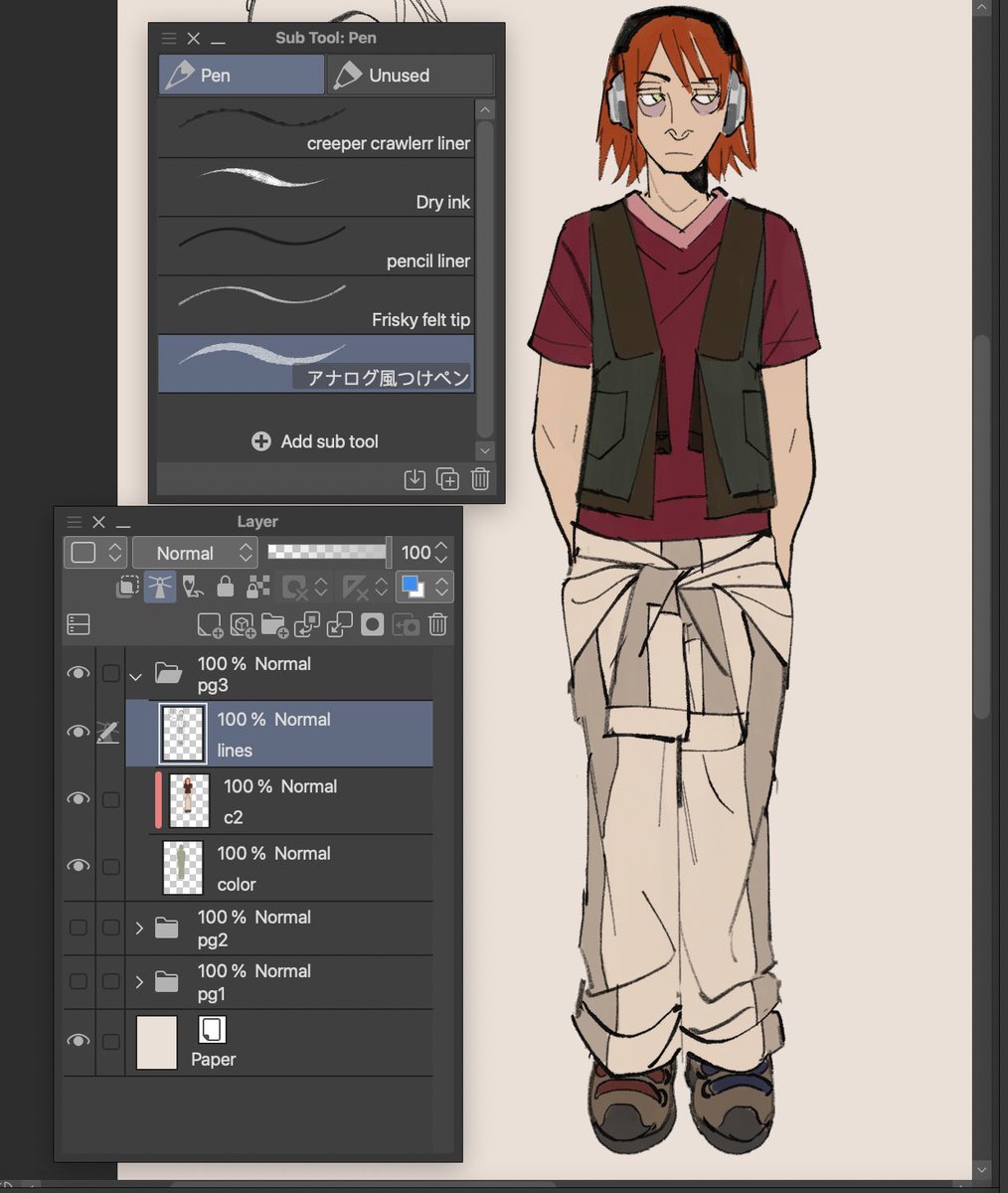Click the layer opacity slider
Image resolution: width=1008 pixels, height=1193 pixels.
pos(329,552)
